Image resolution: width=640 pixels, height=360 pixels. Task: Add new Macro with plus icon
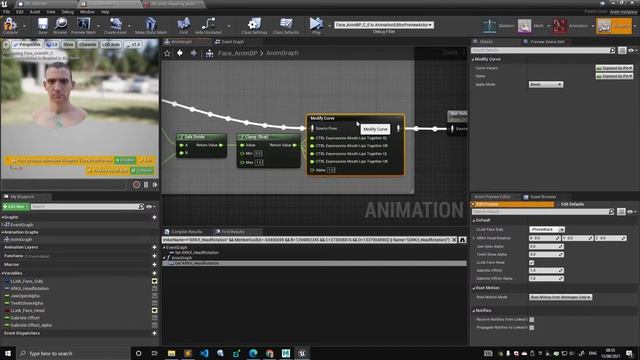coord(154,264)
